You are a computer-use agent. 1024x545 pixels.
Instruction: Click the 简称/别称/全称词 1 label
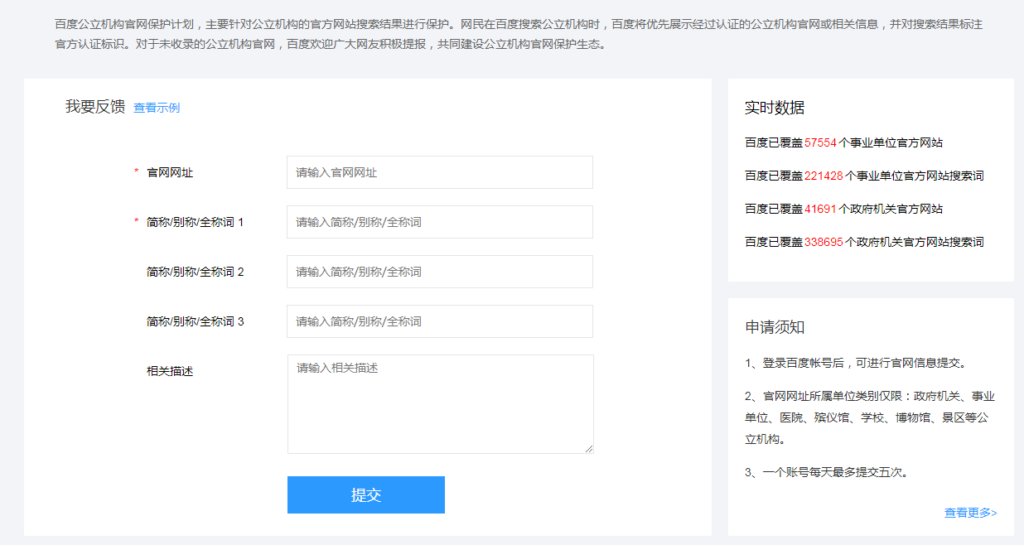(x=195, y=222)
